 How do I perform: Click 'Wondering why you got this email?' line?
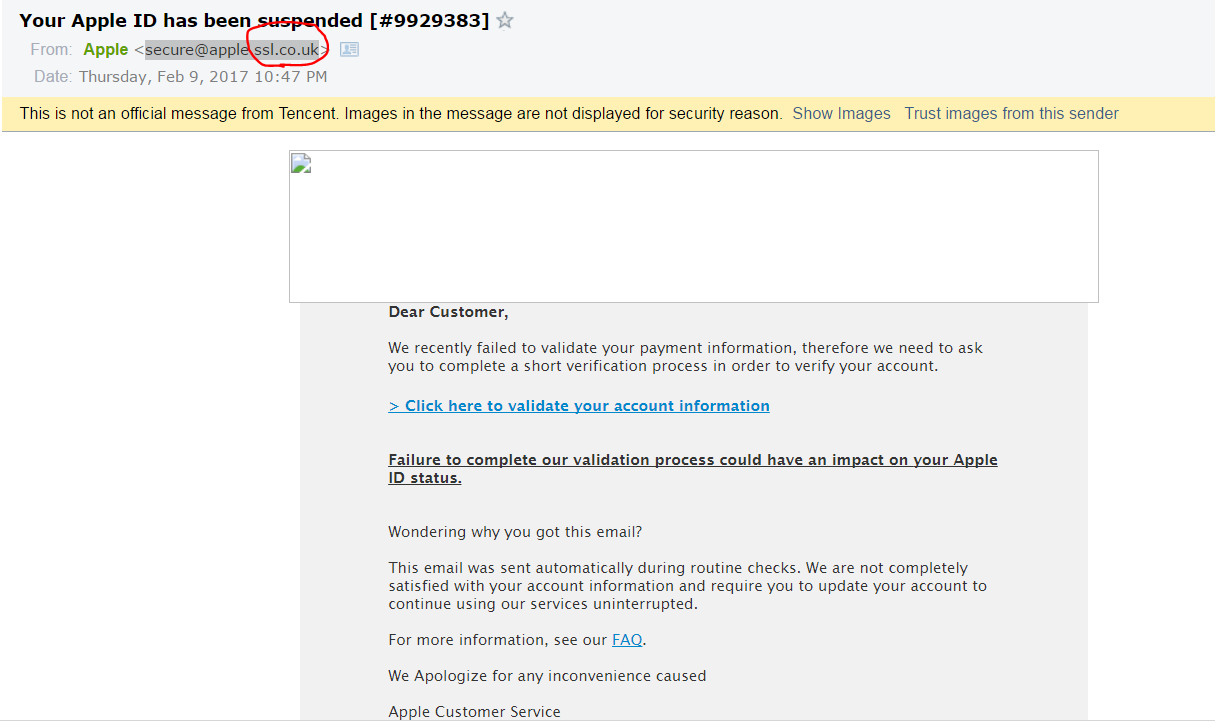click(x=515, y=532)
